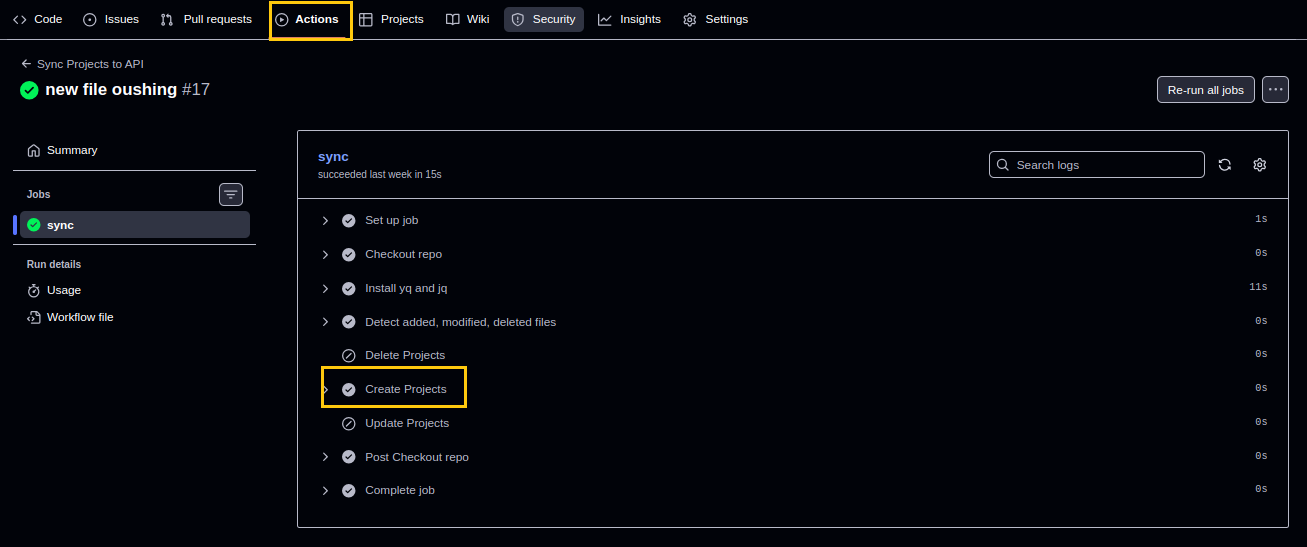Expand the Install yq and jq step
Image resolution: width=1307 pixels, height=547 pixels.
(325, 288)
